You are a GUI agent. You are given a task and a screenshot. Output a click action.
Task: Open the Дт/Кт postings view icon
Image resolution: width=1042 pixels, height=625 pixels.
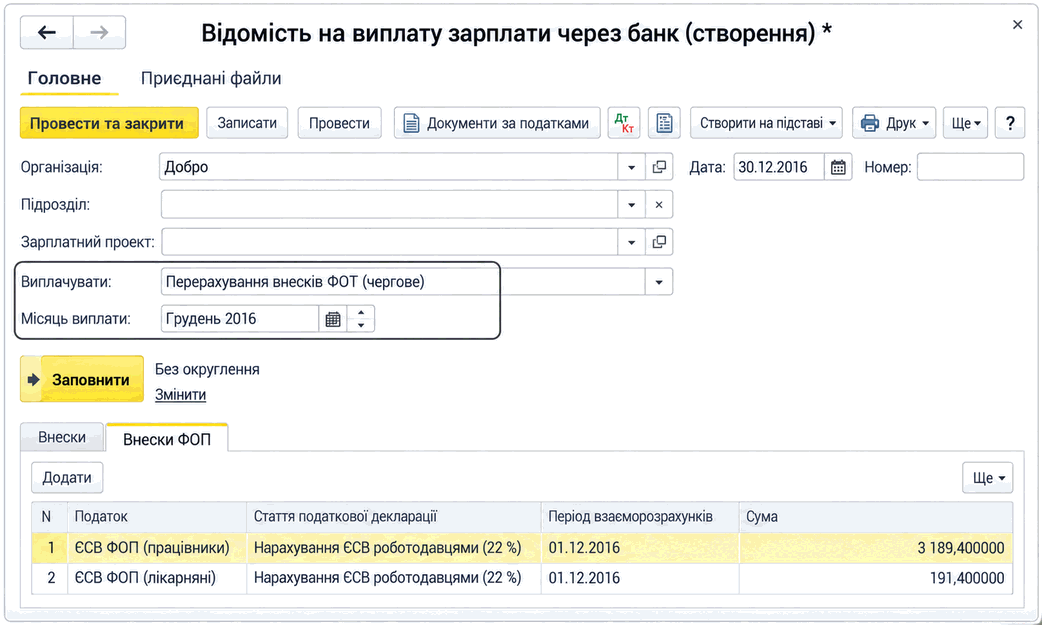(624, 123)
